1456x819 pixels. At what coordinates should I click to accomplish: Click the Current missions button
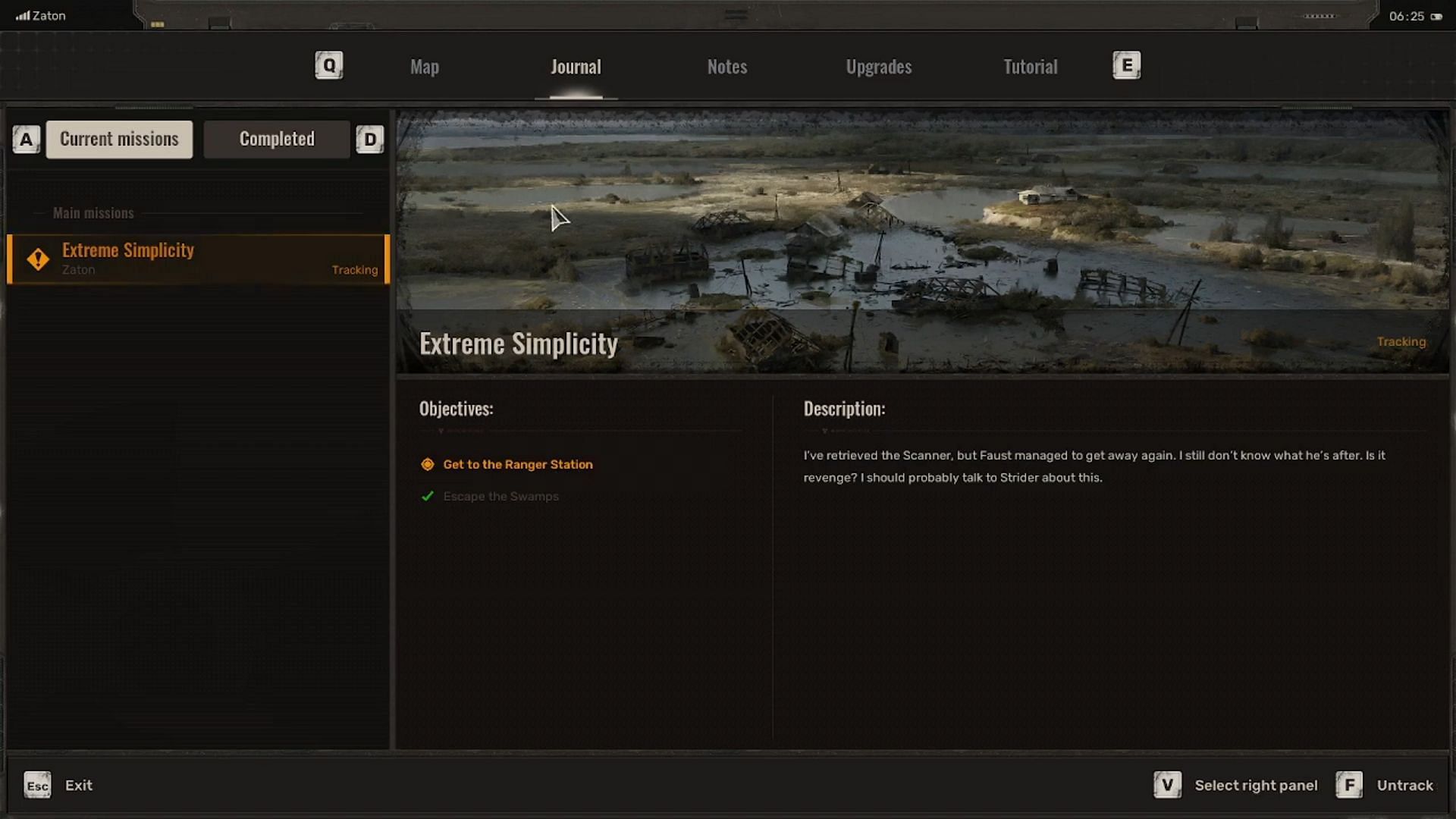pos(119,138)
